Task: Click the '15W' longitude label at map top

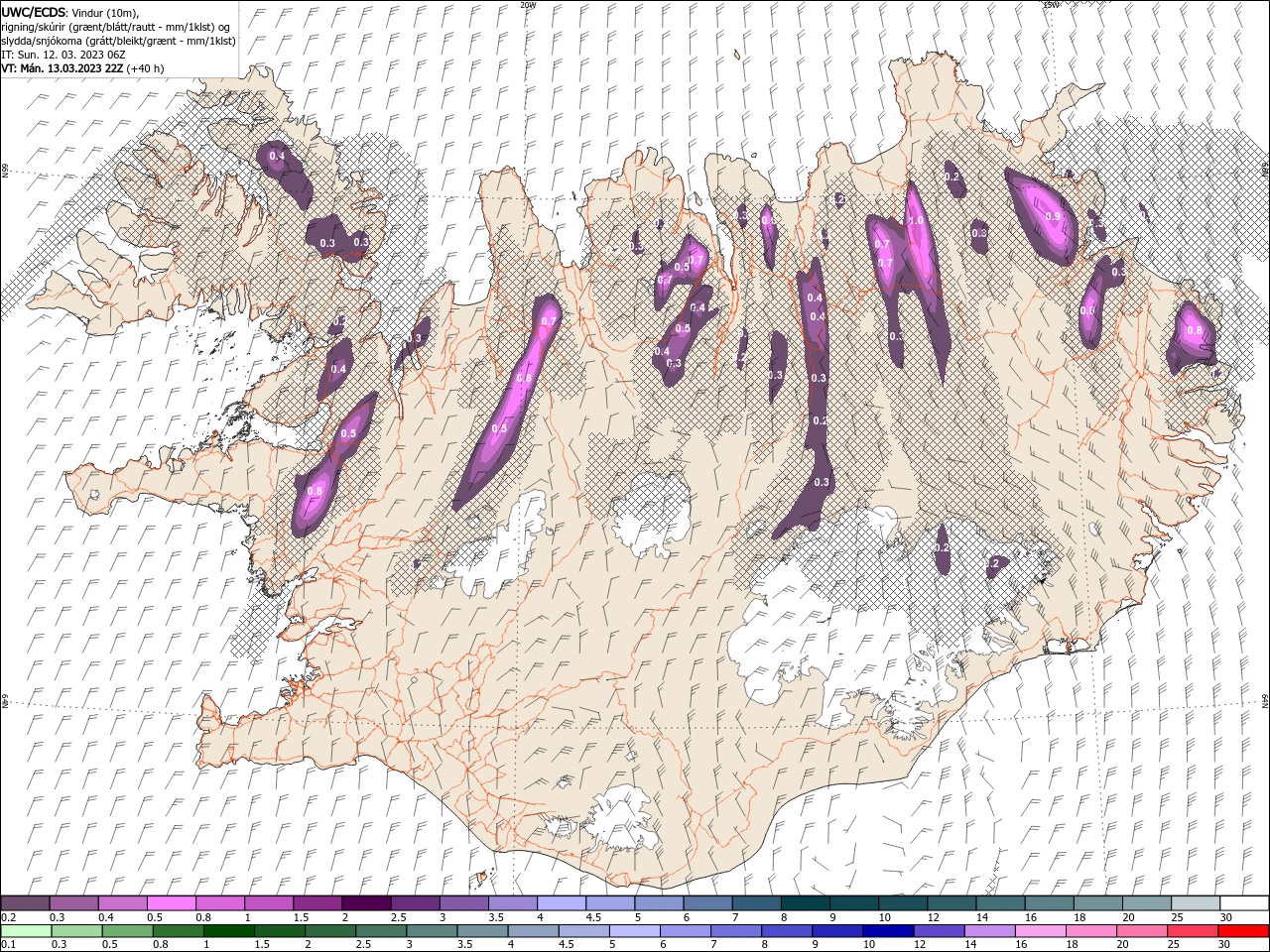Action: (1050, 5)
